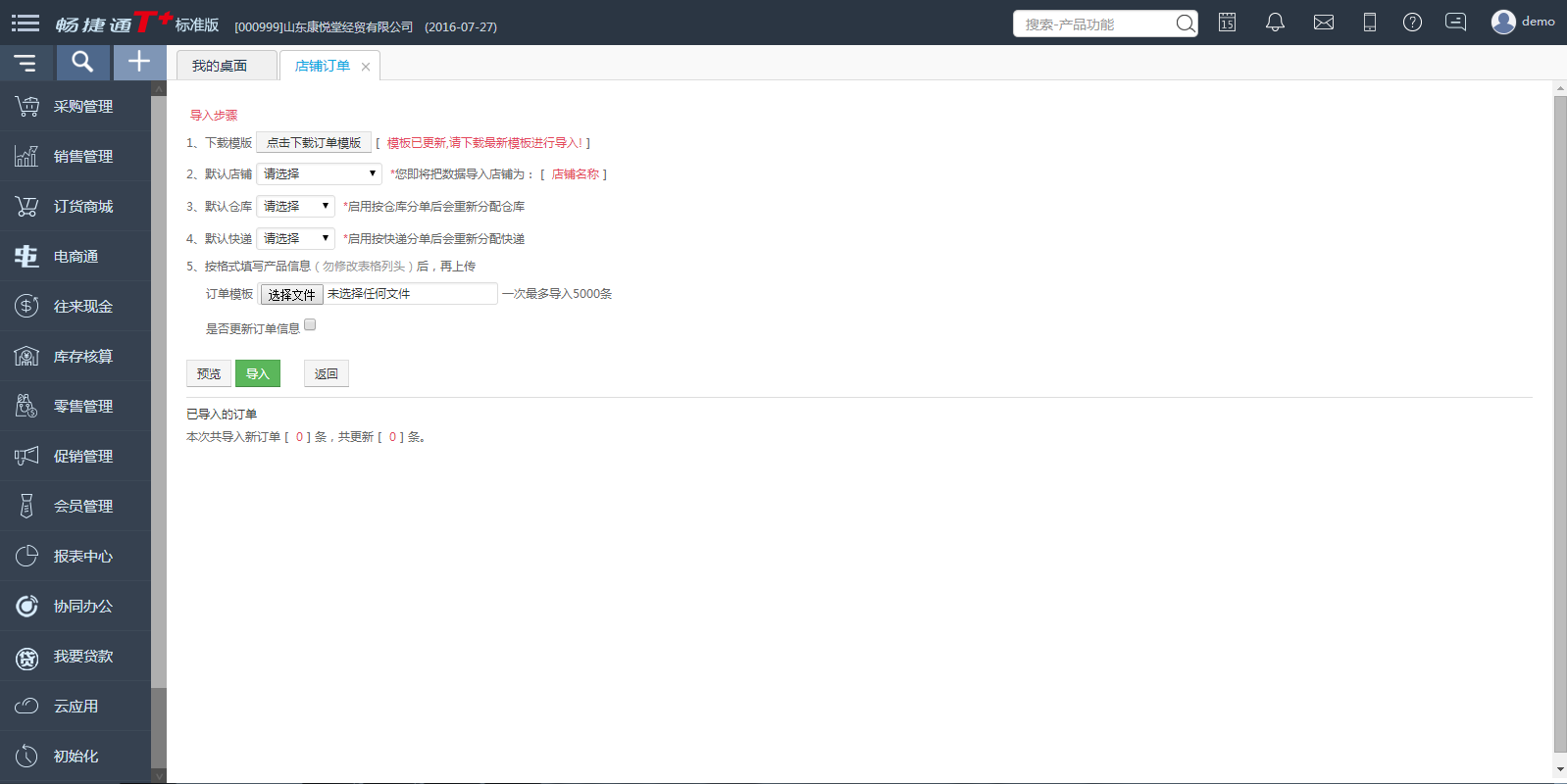
Task: Enable the 是否更新订单信息 checkbox
Action: click(x=310, y=325)
